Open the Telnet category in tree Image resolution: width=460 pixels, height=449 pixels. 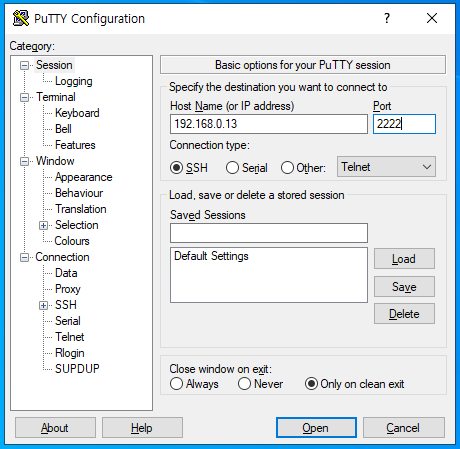point(70,337)
